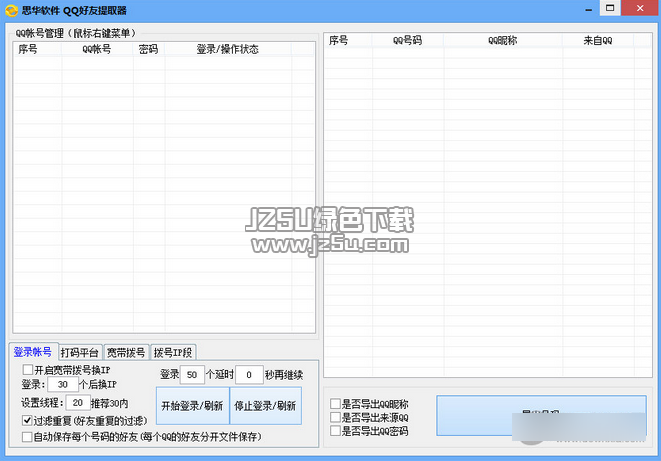Focus the 登录 batch field showing 50
Screen dimensions: 661x461
tap(192, 375)
